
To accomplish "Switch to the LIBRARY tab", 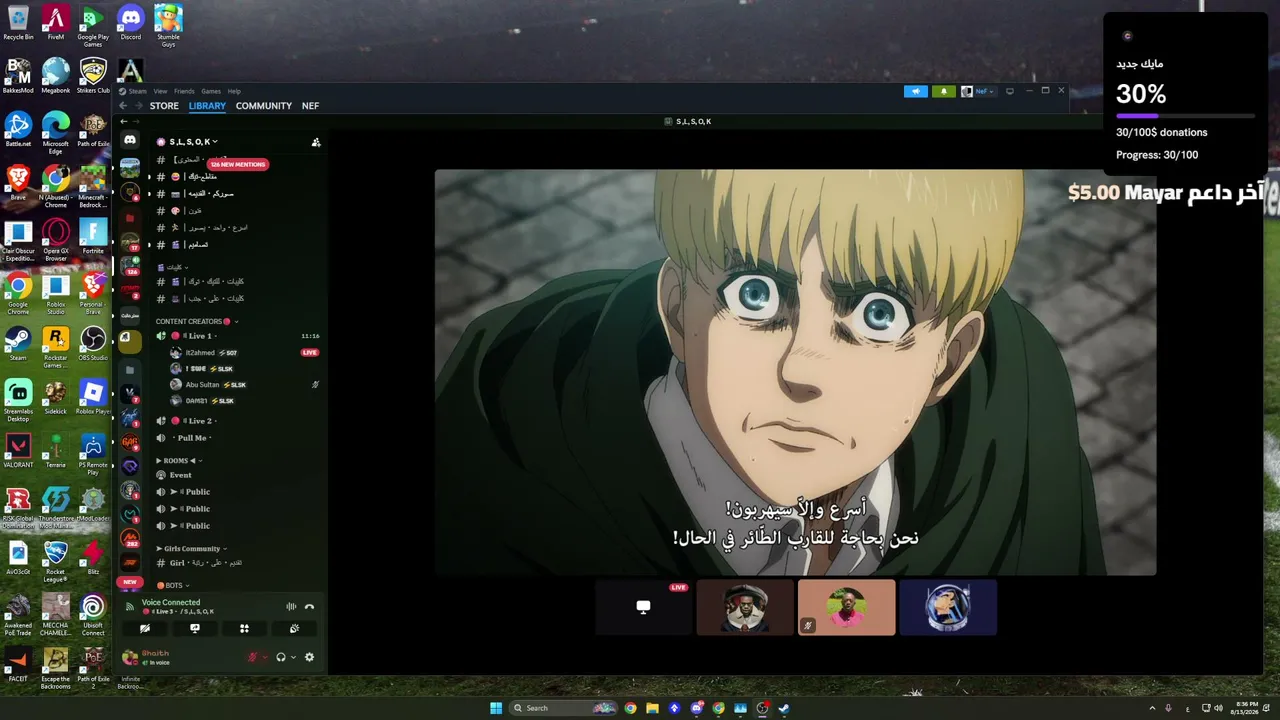I will 207,106.
